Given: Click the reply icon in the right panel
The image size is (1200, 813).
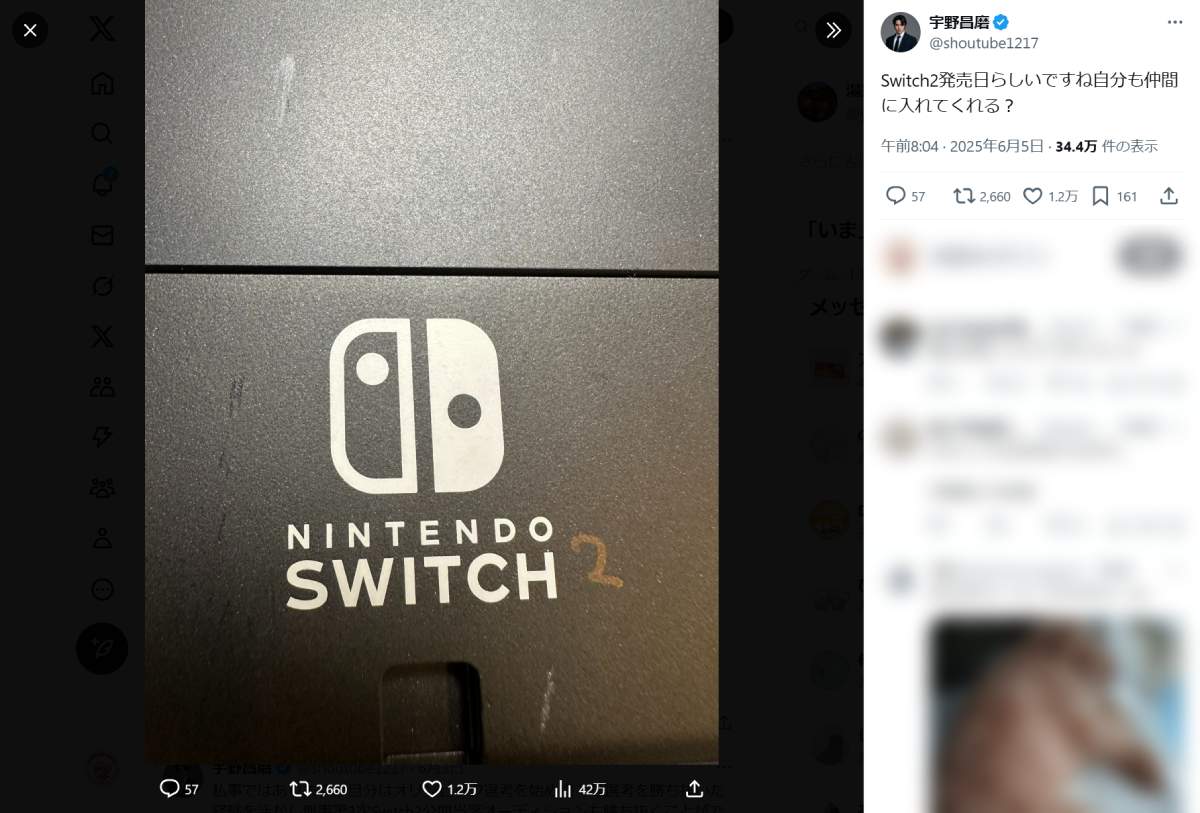Looking at the screenshot, I should click(896, 196).
